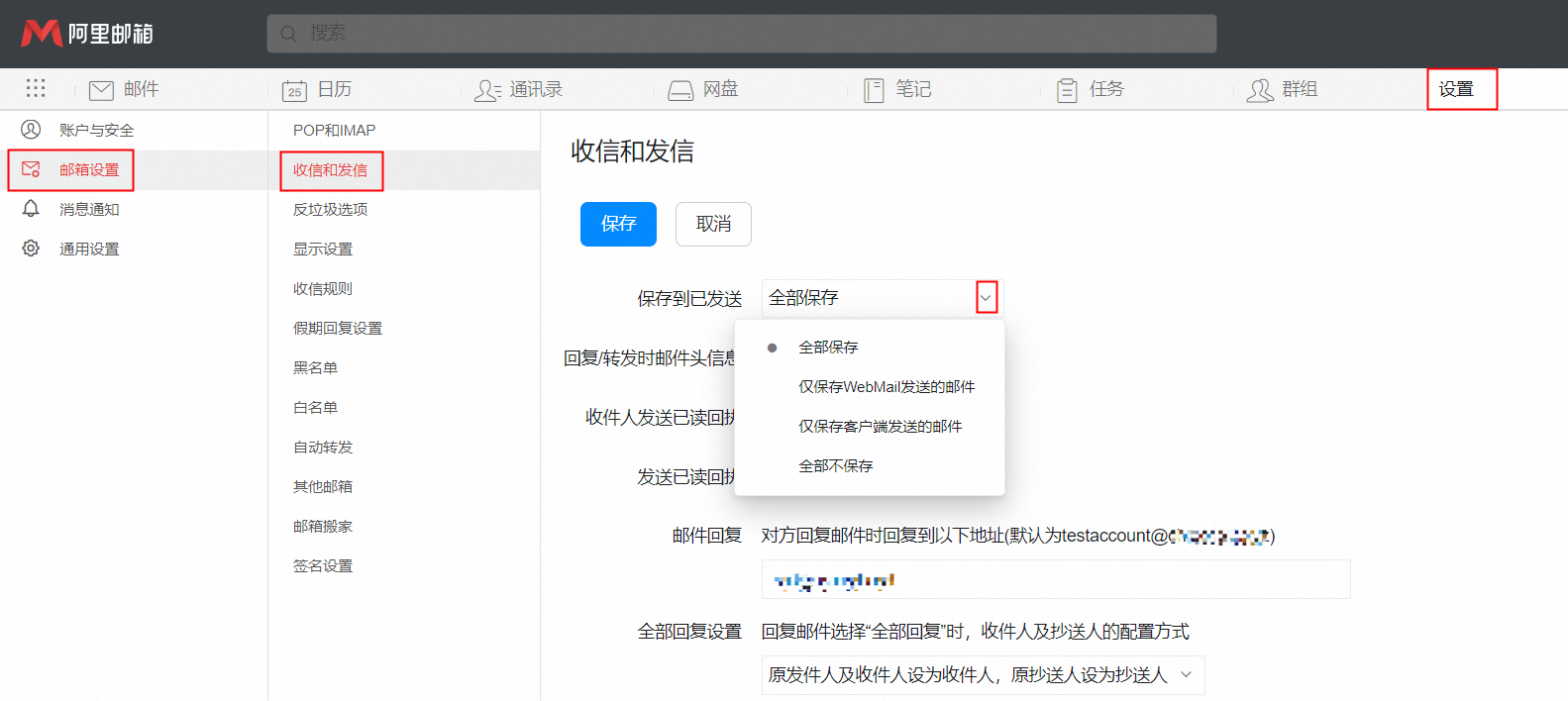Click the Groups people icon

pos(1260,90)
